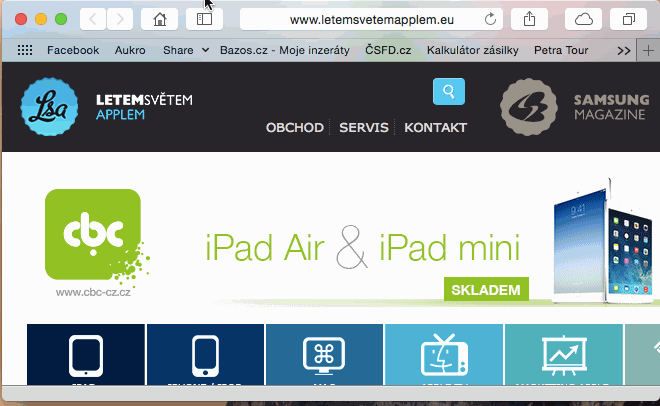This screenshot has height=406, width=660.
Task: Click the SAMSUNG MAGAZINE text link
Action: click(x=611, y=107)
